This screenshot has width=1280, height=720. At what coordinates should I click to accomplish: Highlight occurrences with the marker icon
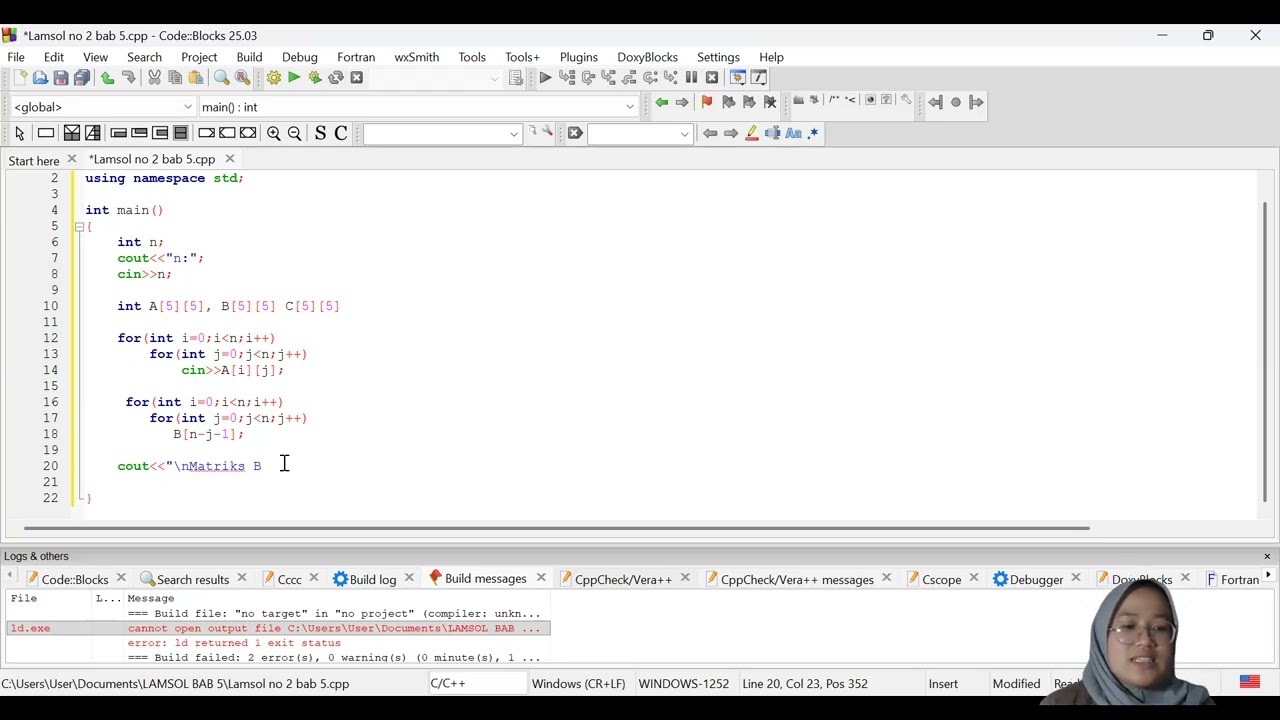pos(752,134)
